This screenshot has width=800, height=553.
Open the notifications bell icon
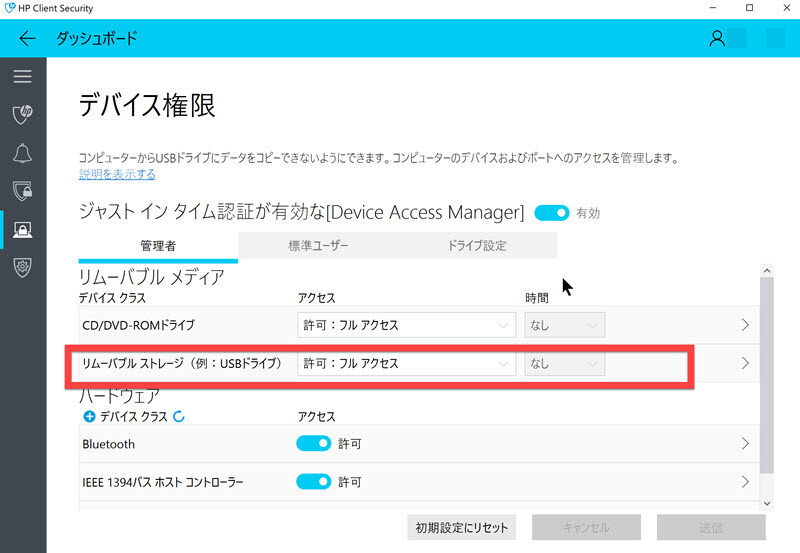(x=22, y=153)
